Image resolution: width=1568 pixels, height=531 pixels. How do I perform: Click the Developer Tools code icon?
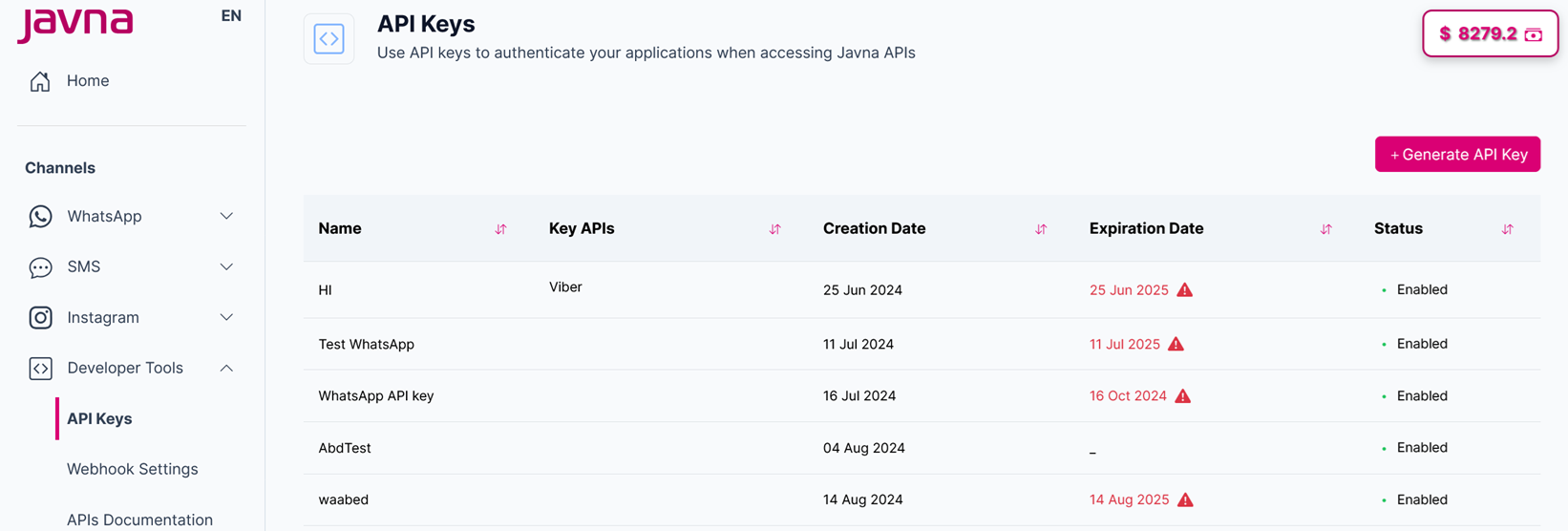[40, 369]
